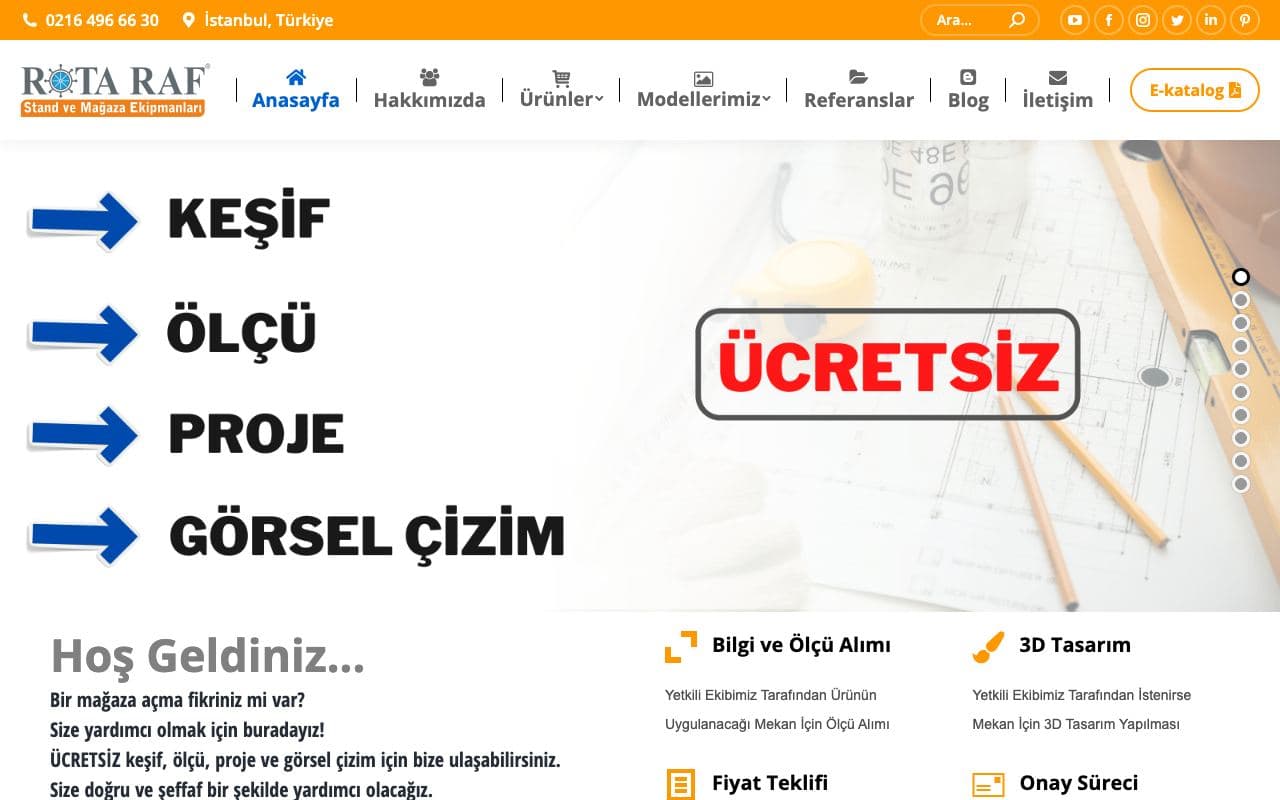Click the 3D Tasarım heading

click(1075, 645)
